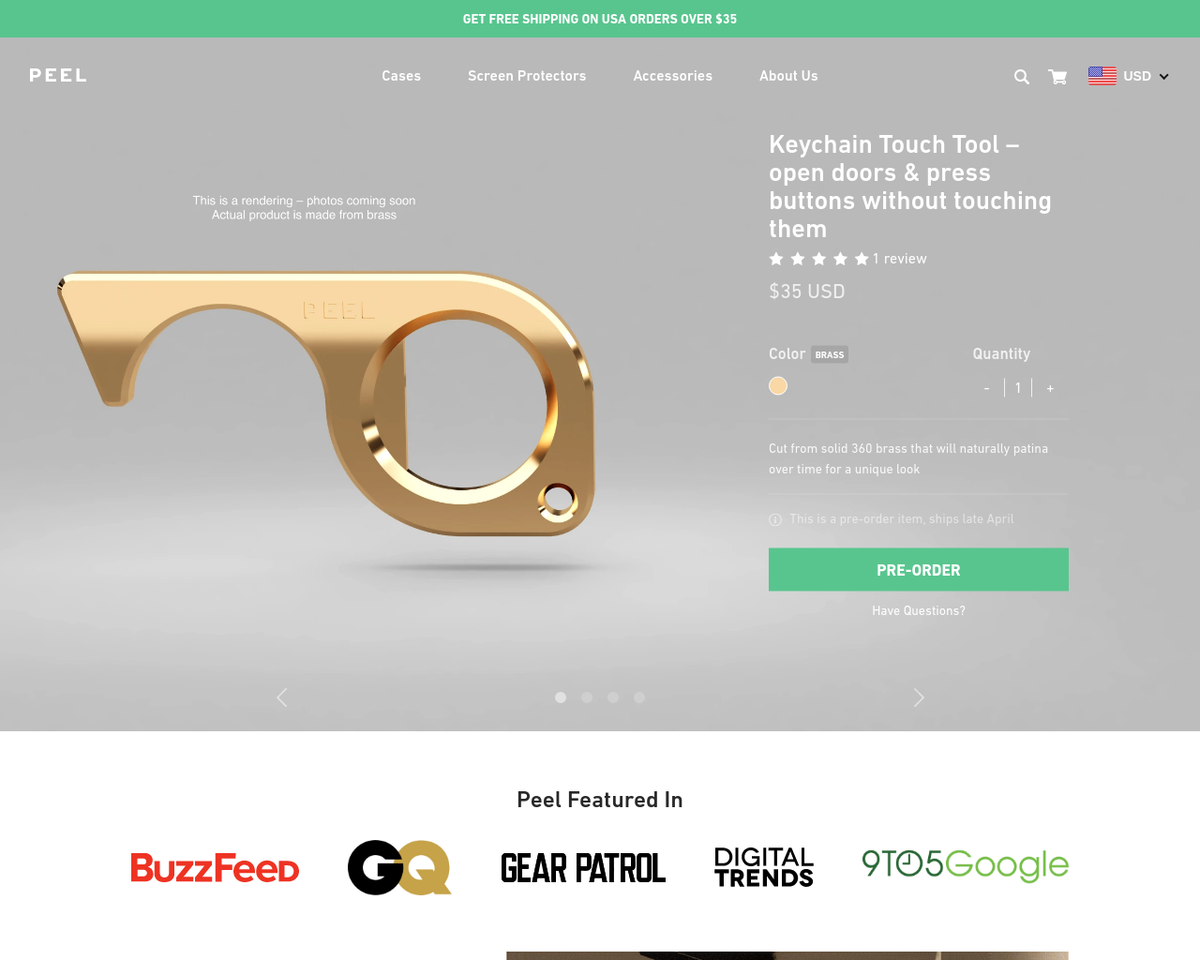Image resolution: width=1200 pixels, height=960 pixels.
Task: Increase quantity with plus button
Action: [x=1050, y=388]
